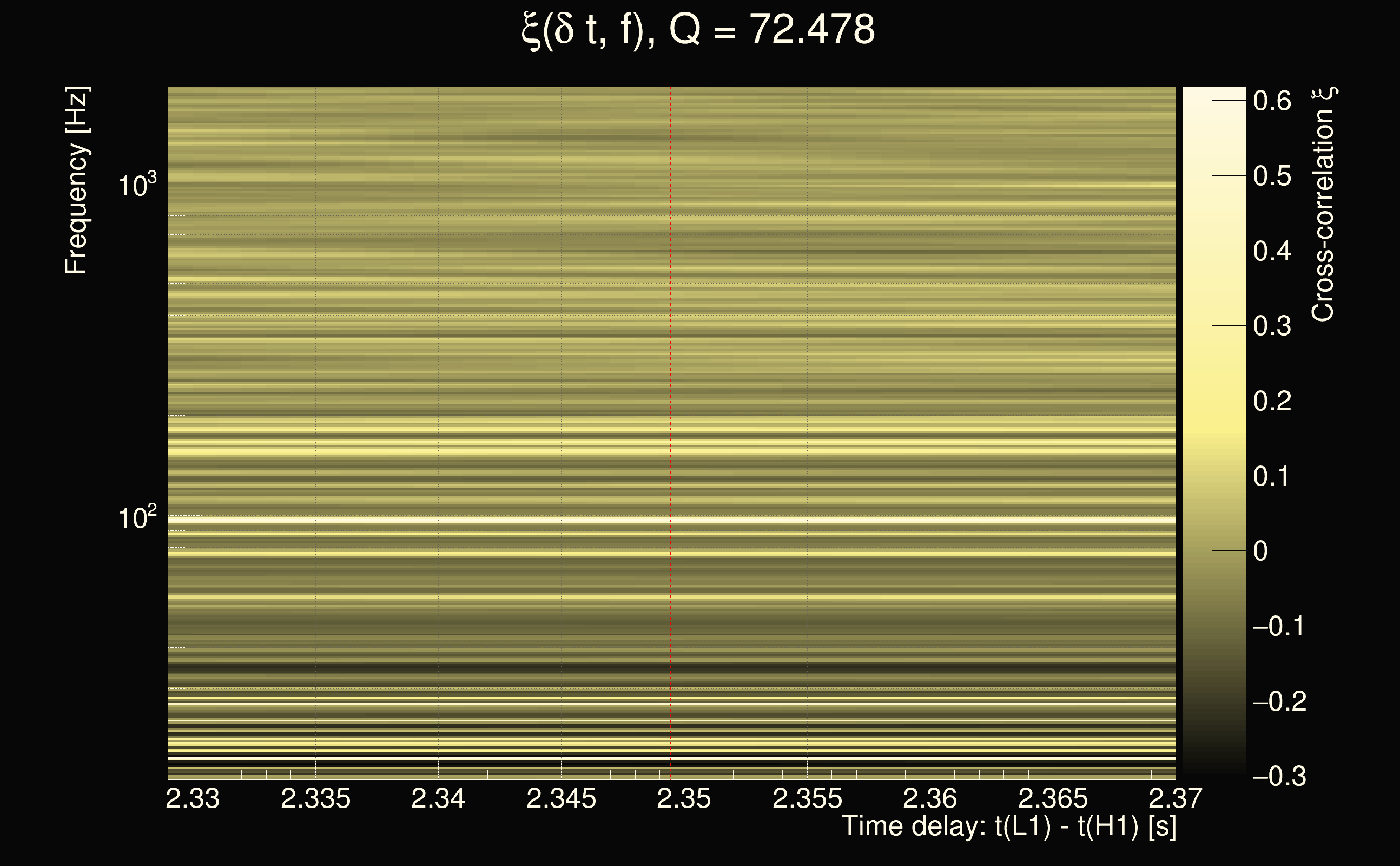Click the 0.5 colorbar tick label
Viewport: 1400px width, 866px height.
(x=1272, y=176)
